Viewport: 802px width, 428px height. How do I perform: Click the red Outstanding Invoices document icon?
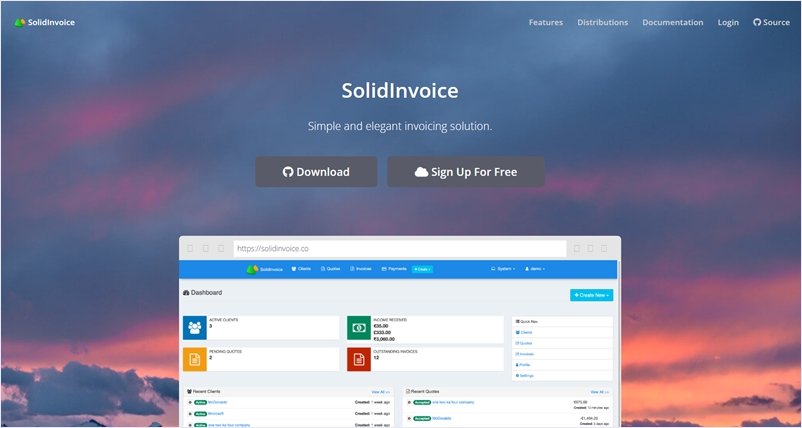click(359, 359)
